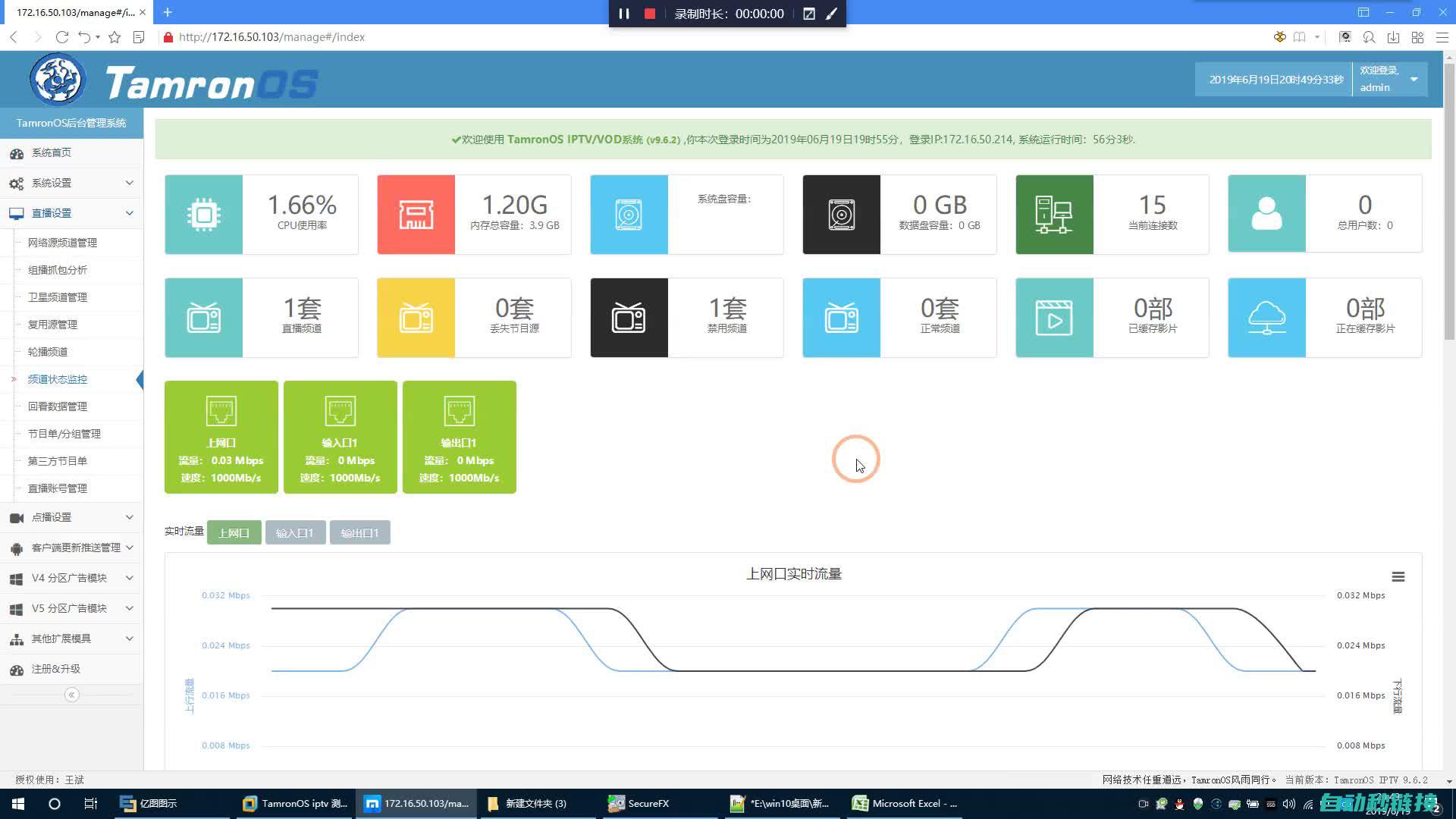Expand the 客户端更新推送管理 sidebar menu
This screenshot has width=1456, height=819.
pos(71,548)
